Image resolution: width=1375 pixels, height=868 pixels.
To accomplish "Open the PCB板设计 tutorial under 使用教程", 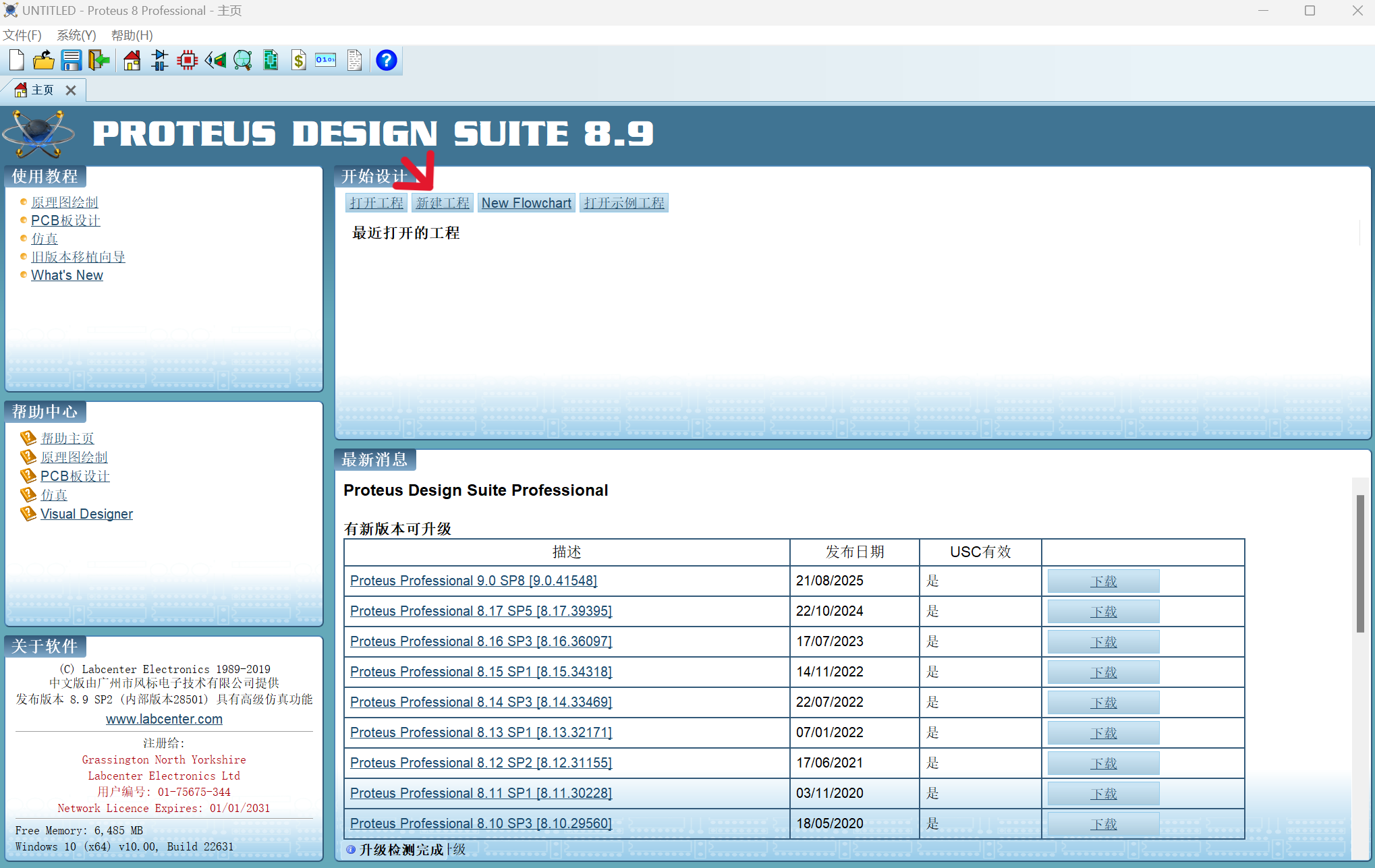I will coord(65,221).
